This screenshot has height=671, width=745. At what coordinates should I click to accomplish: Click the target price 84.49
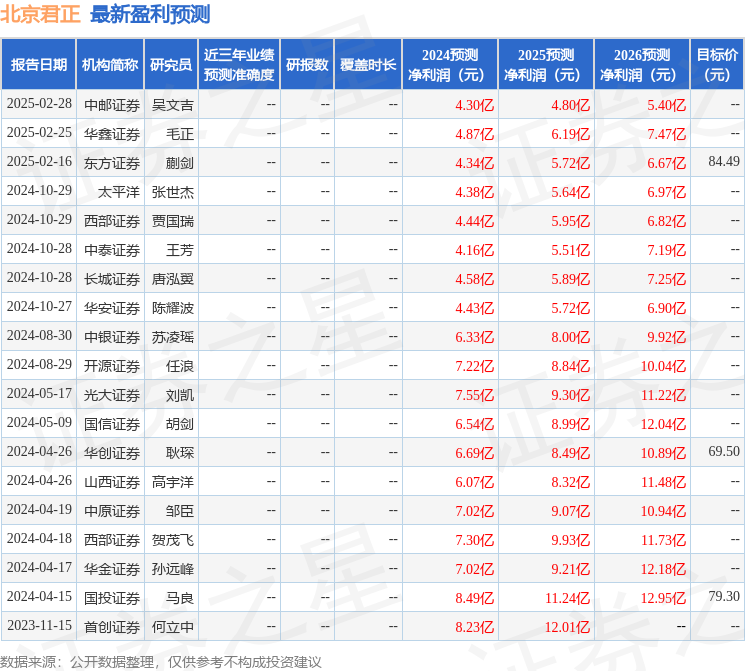[724, 162]
